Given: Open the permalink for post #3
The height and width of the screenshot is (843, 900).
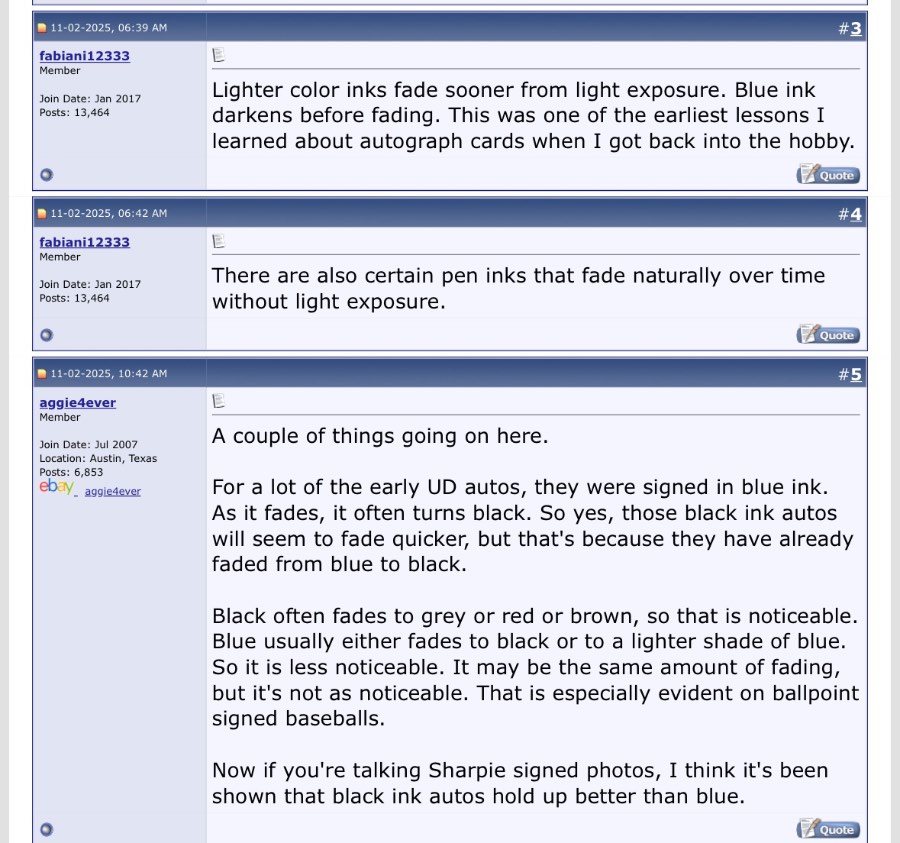Looking at the screenshot, I should (855, 28).
